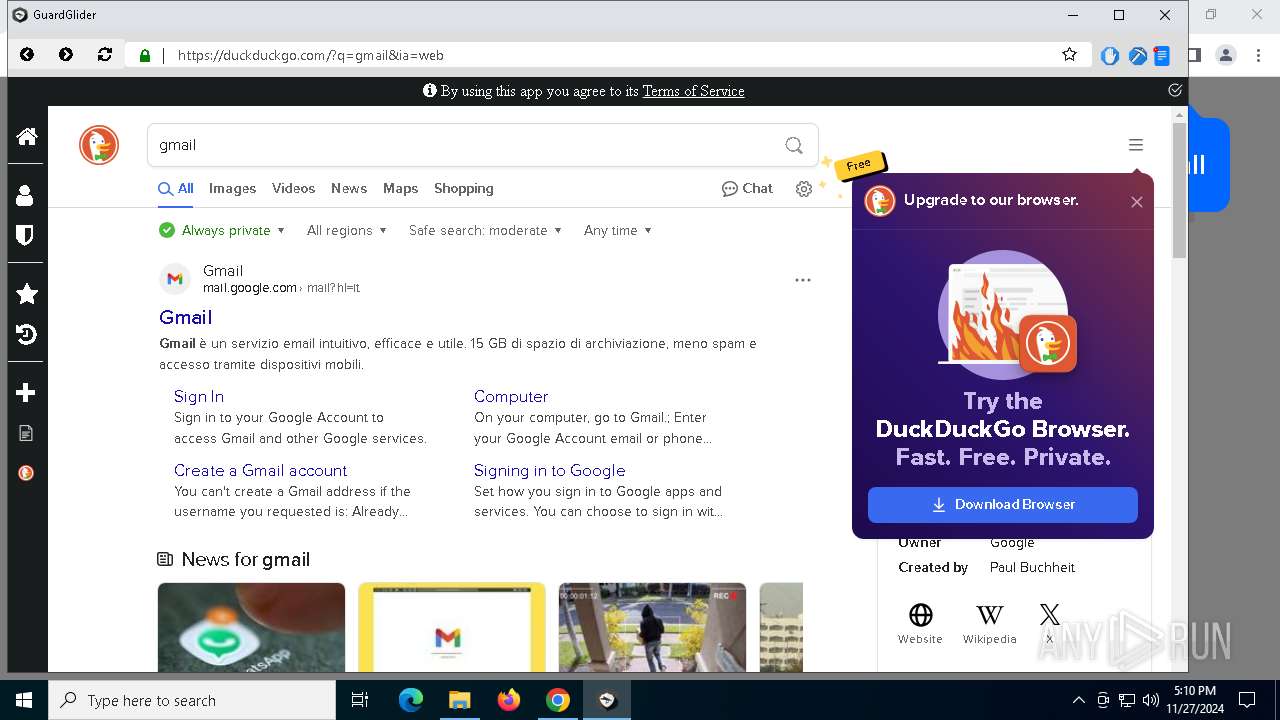Image resolution: width=1280 pixels, height=720 pixels.
Task: Open the blue compass extension icon
Action: click(x=1137, y=56)
